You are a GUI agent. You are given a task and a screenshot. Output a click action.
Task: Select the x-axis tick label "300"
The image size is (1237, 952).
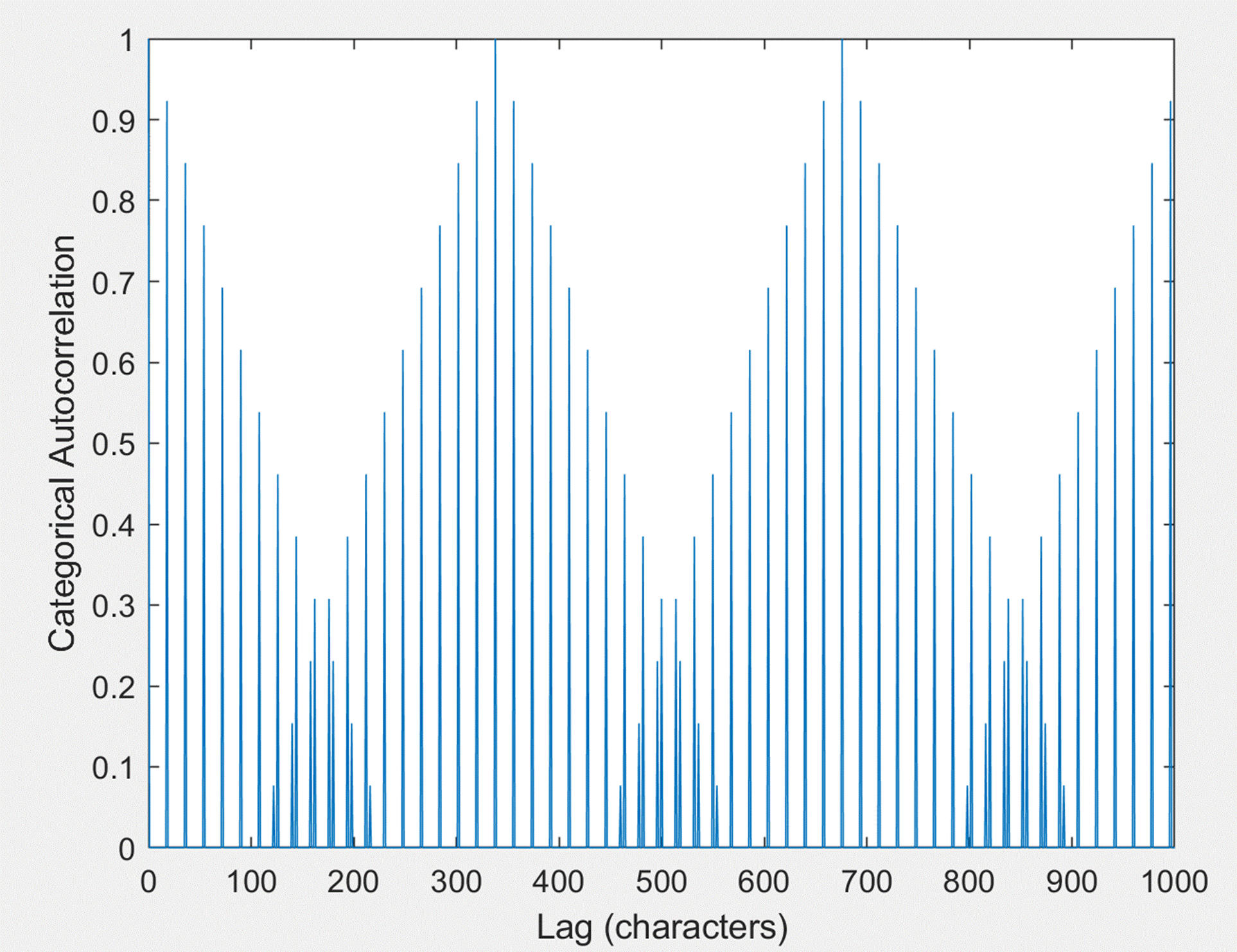click(x=456, y=882)
